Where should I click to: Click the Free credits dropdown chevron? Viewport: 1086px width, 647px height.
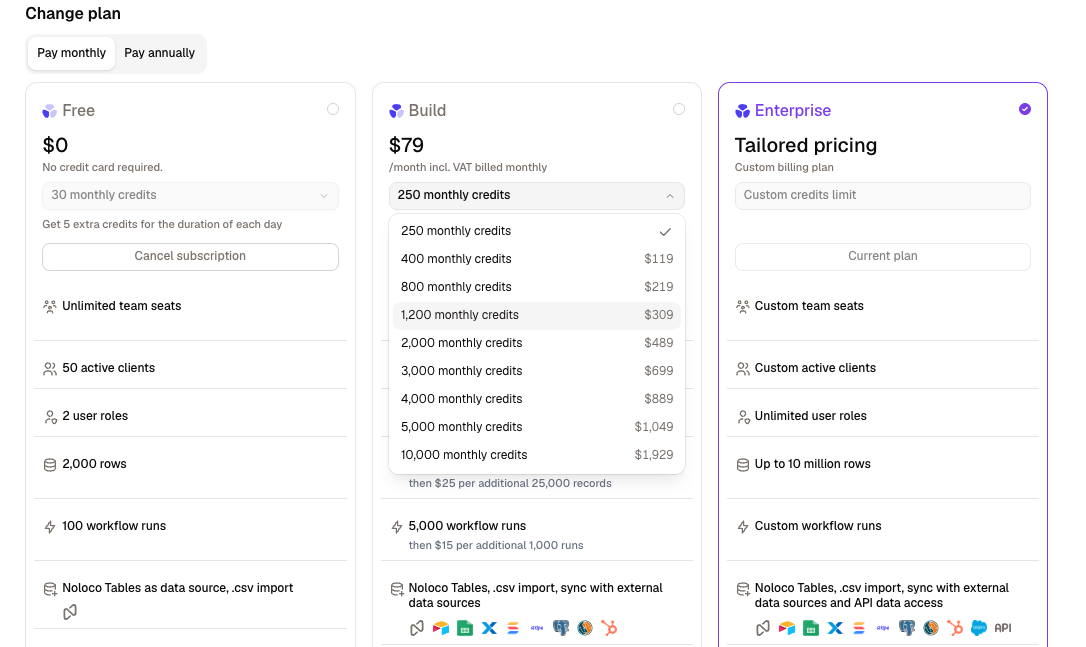324,197
